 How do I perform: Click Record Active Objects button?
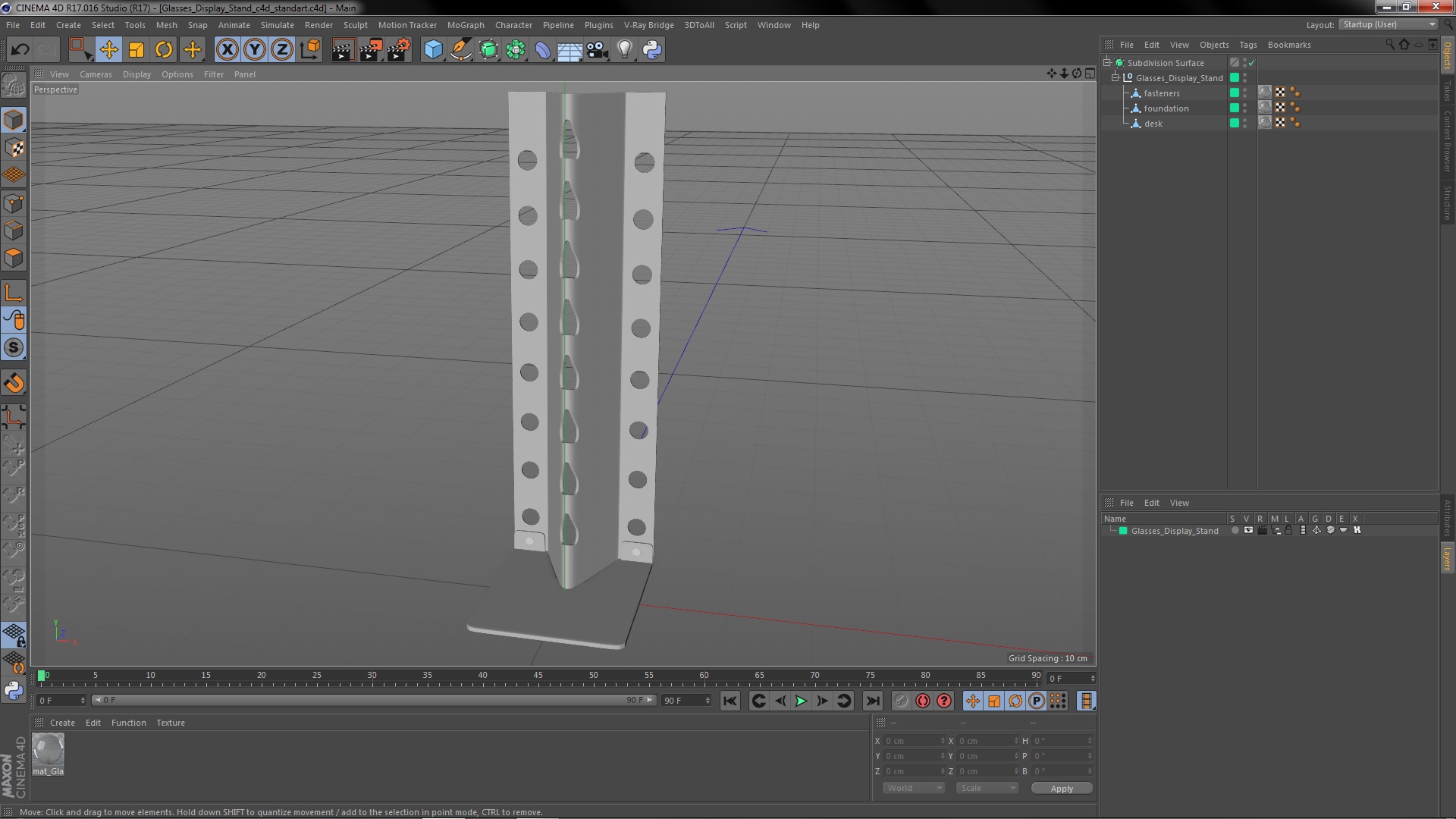(901, 701)
